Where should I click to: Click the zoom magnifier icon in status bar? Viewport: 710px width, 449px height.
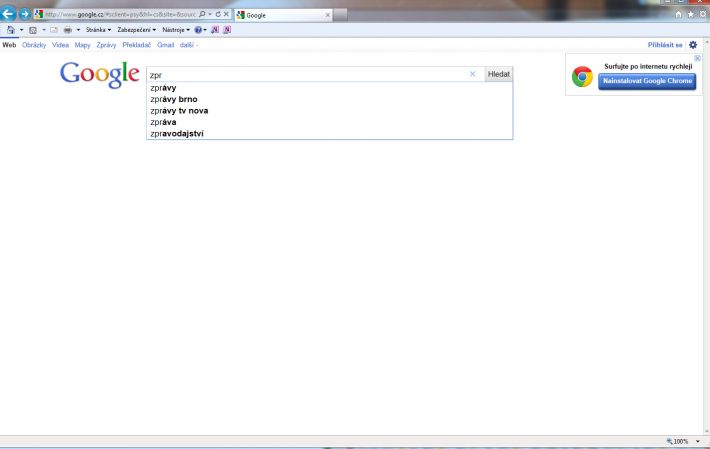pos(669,441)
